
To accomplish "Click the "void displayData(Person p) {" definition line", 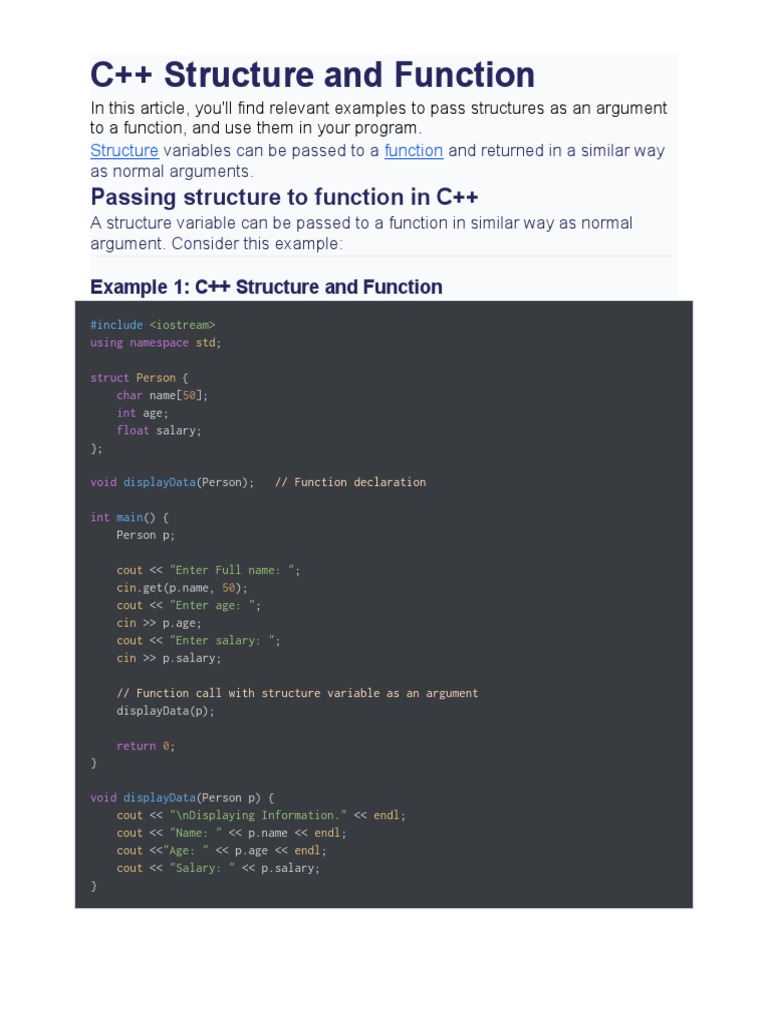I will (182, 798).
